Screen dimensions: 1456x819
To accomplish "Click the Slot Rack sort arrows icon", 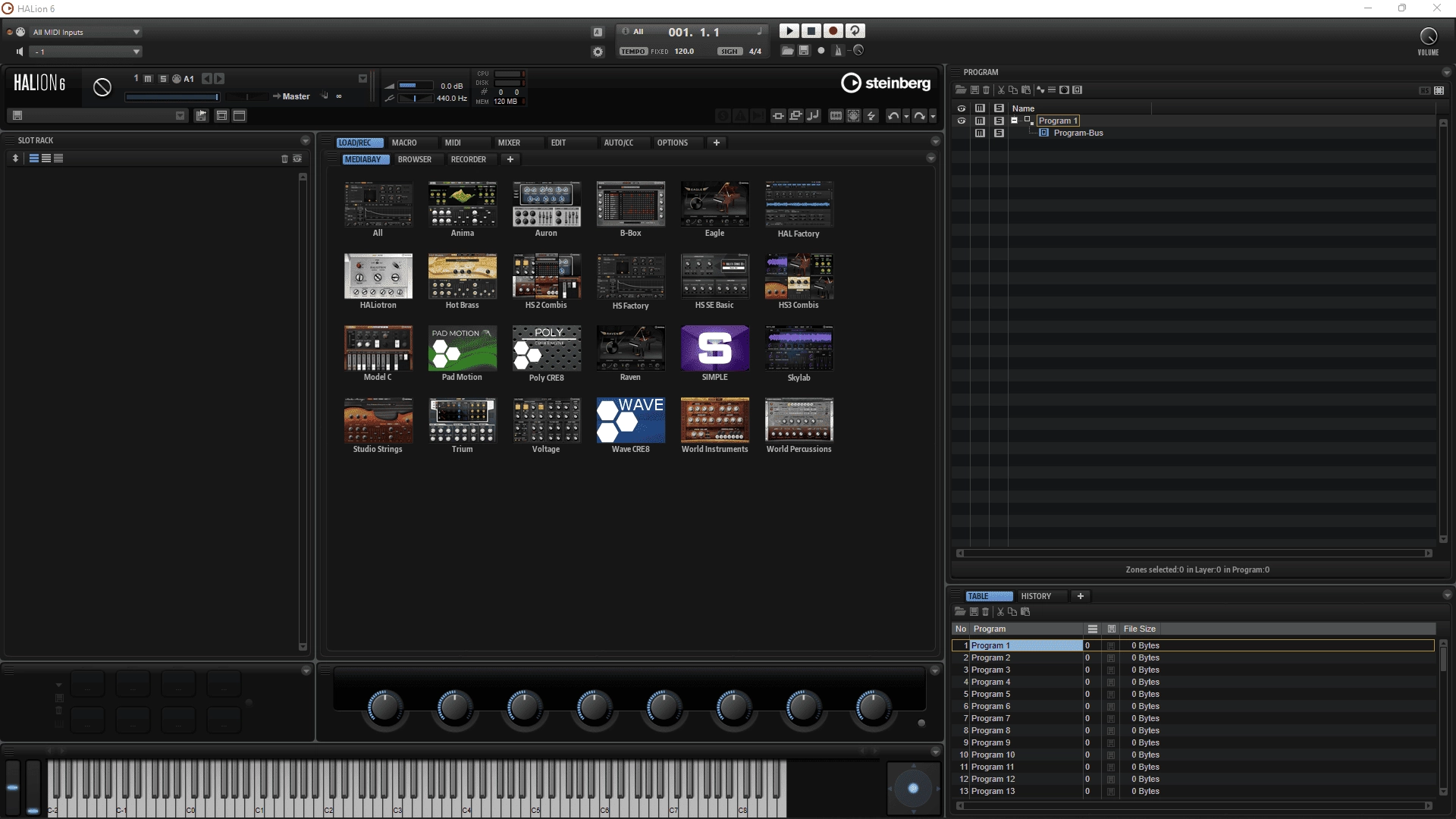I will click(15, 158).
